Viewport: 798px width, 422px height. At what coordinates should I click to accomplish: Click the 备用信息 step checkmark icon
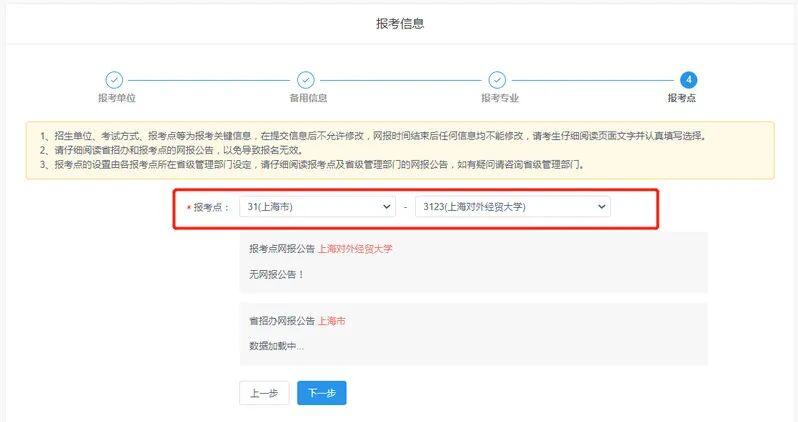[x=306, y=80]
